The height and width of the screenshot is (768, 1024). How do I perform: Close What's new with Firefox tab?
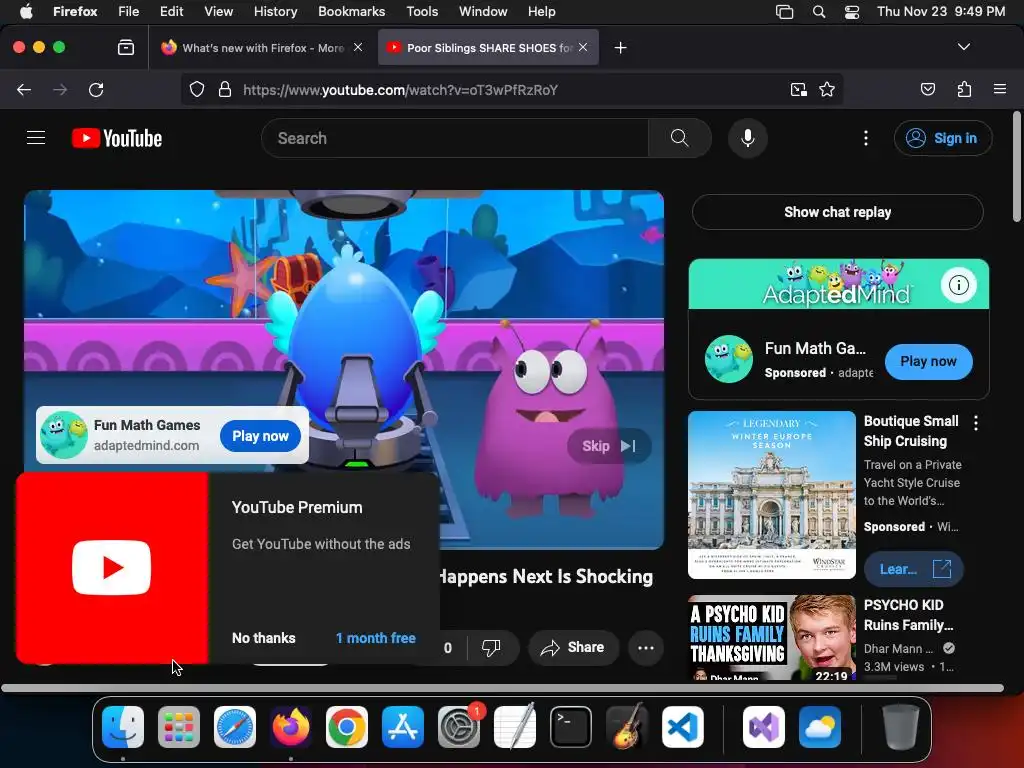click(358, 47)
